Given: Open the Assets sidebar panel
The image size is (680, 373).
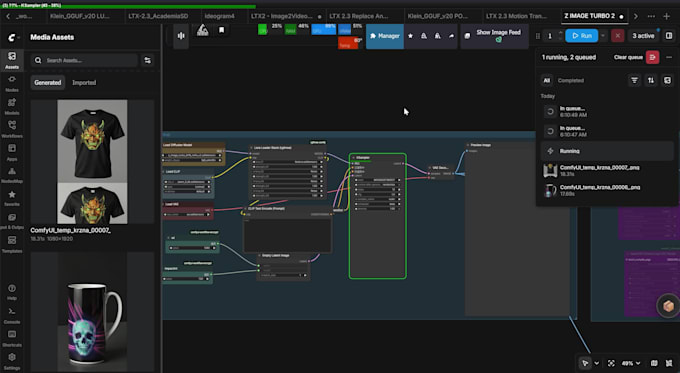Looking at the screenshot, I should (x=12, y=60).
